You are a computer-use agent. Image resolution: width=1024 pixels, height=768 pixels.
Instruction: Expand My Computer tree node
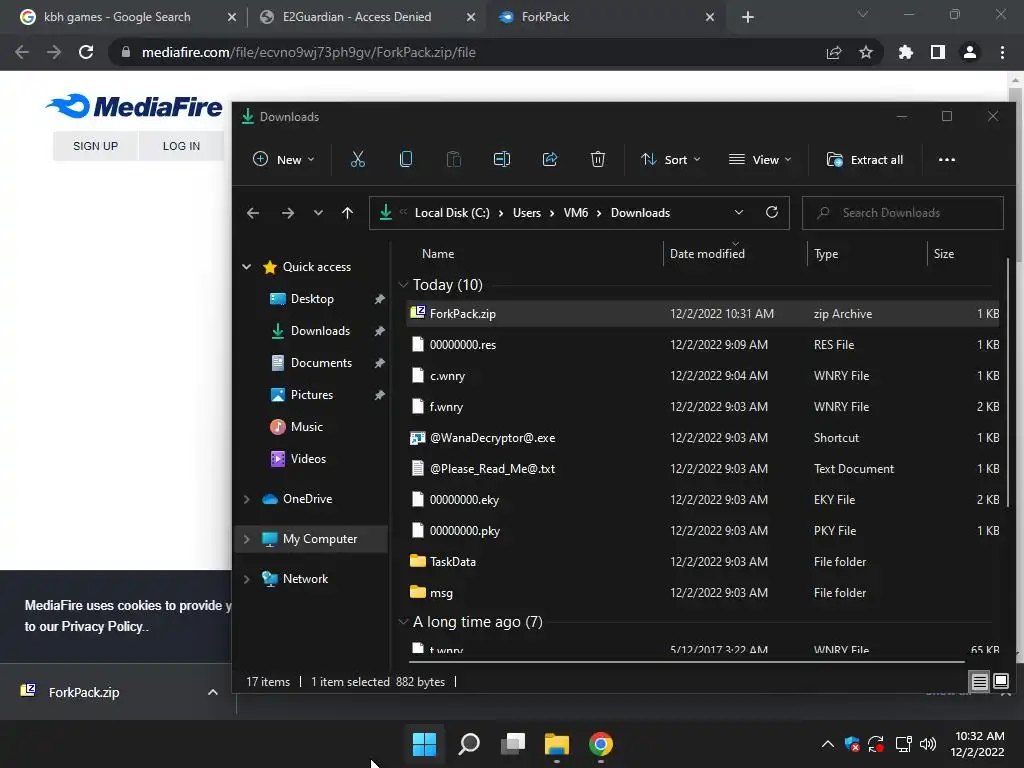247,539
